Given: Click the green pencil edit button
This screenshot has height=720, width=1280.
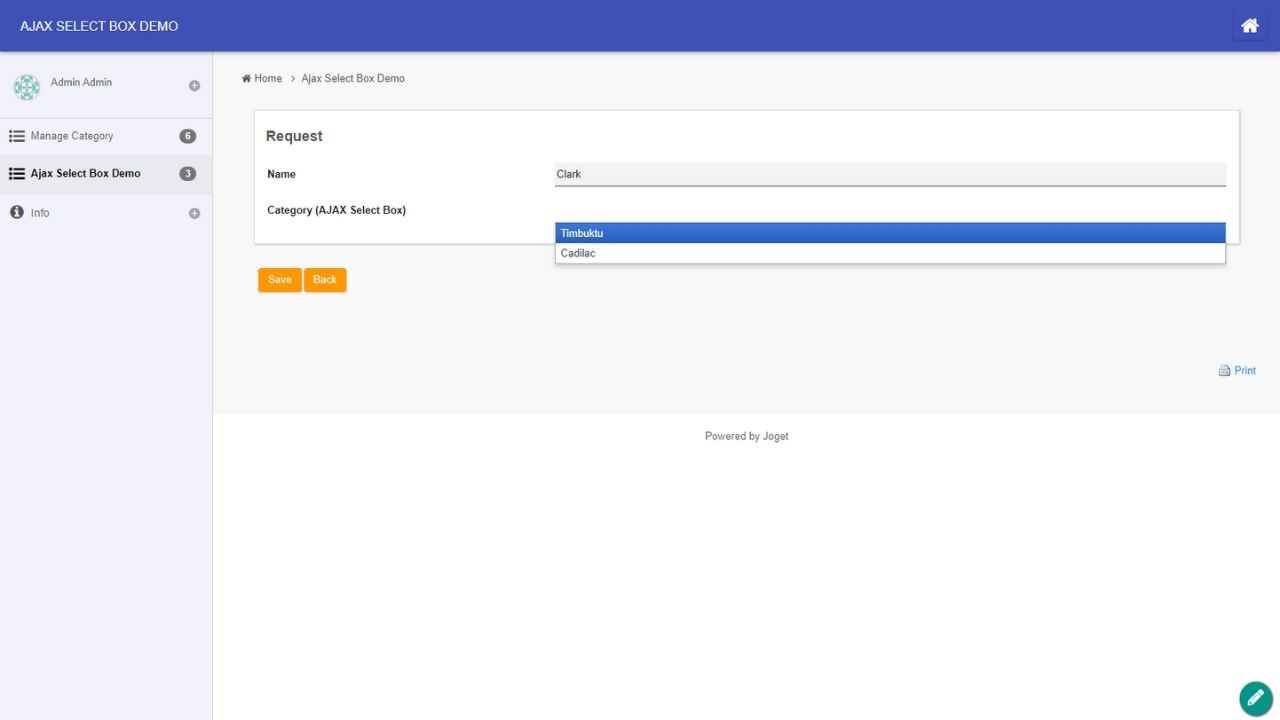Looking at the screenshot, I should click(1255, 698).
